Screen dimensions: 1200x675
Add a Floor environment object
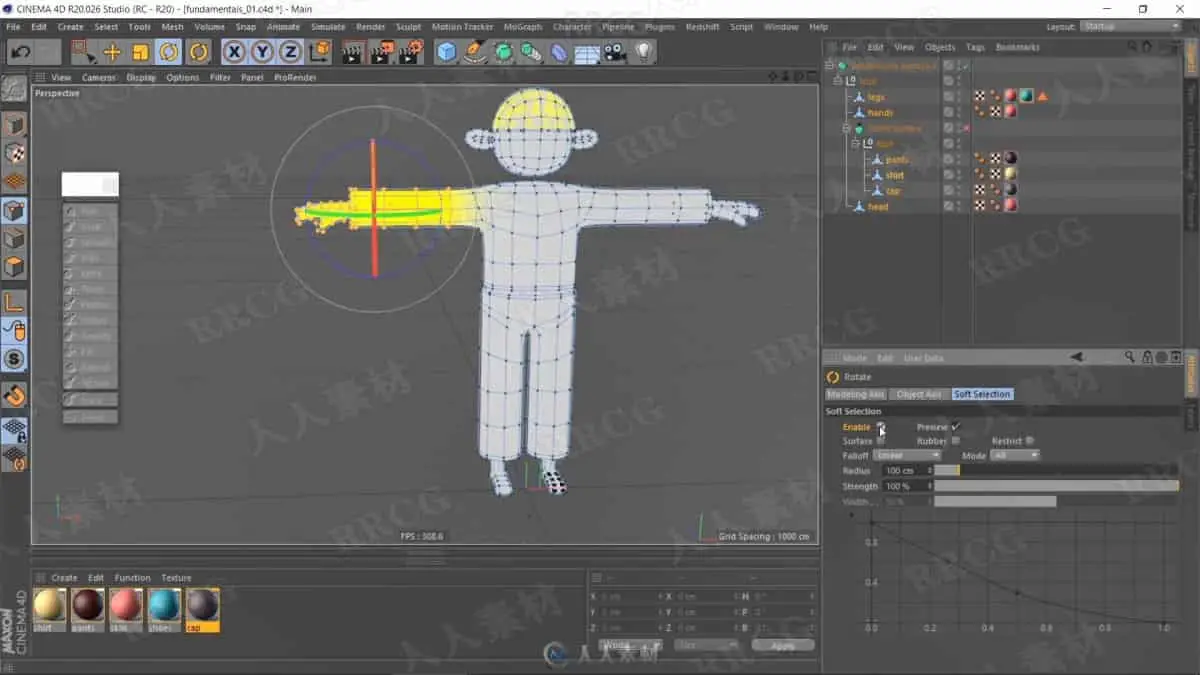(x=587, y=53)
